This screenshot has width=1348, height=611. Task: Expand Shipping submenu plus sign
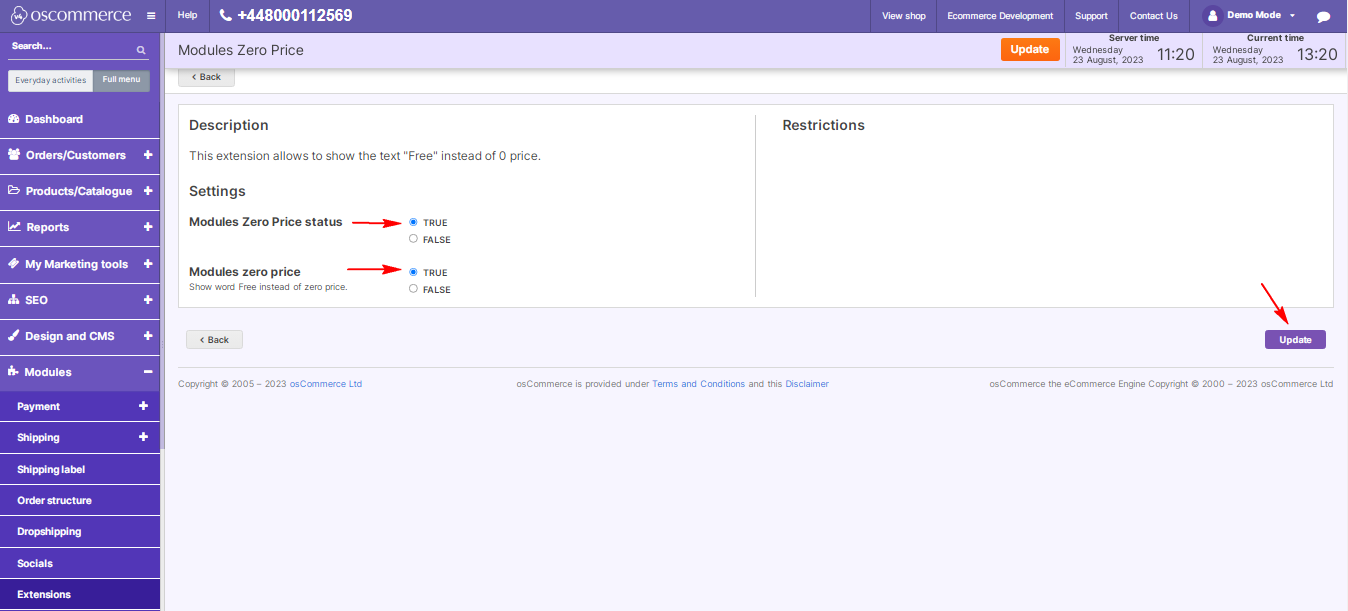coord(143,437)
